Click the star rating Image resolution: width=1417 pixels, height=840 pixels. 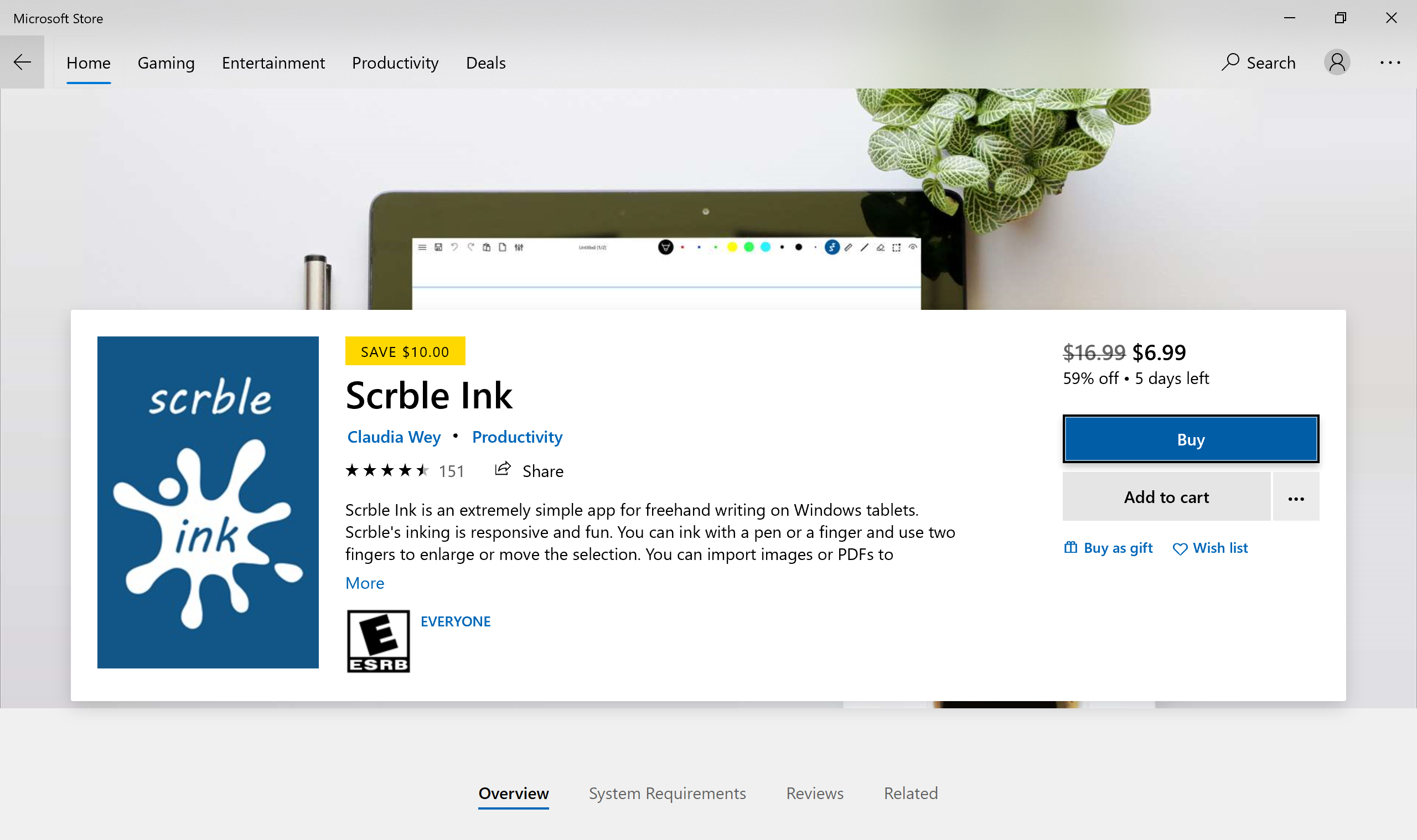387,470
